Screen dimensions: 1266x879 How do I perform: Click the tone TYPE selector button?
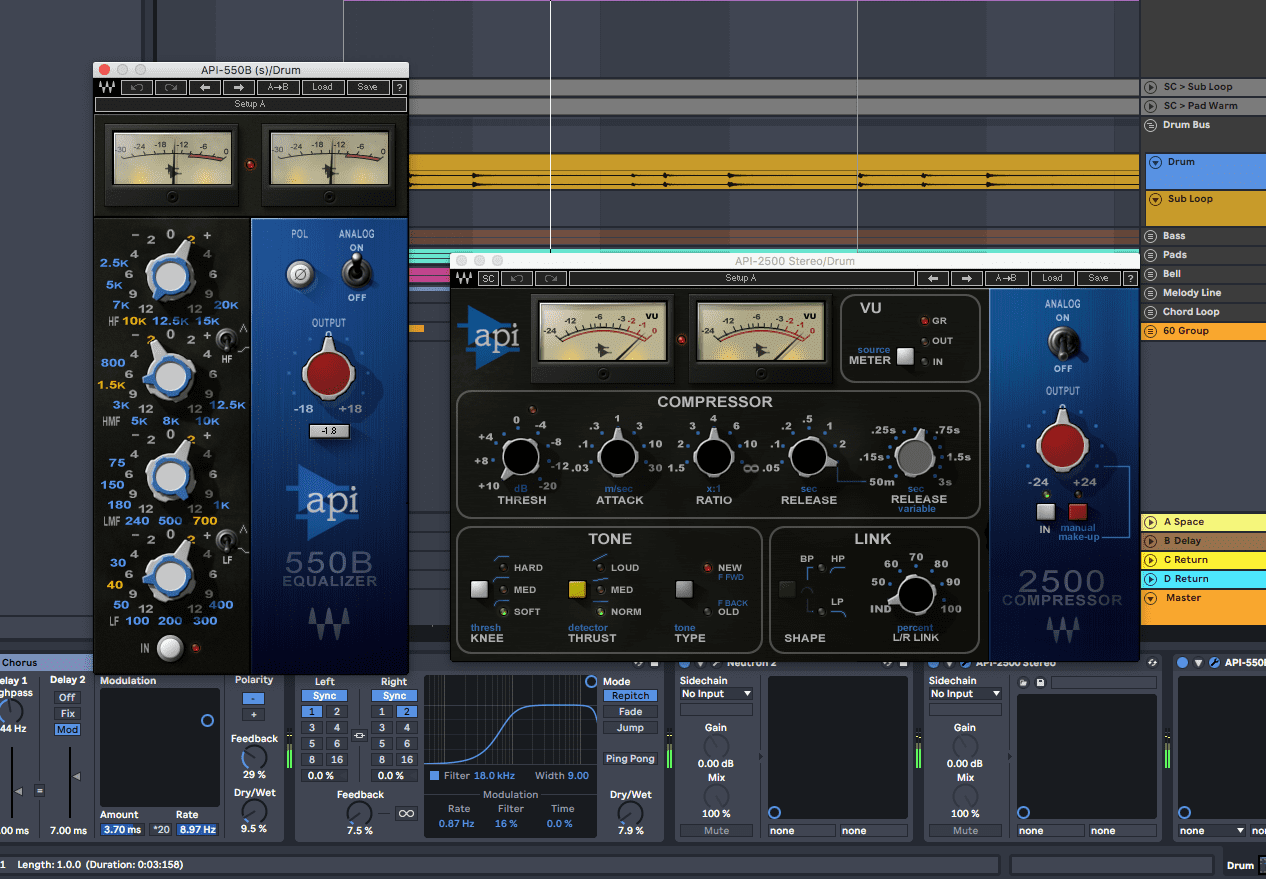[684, 590]
